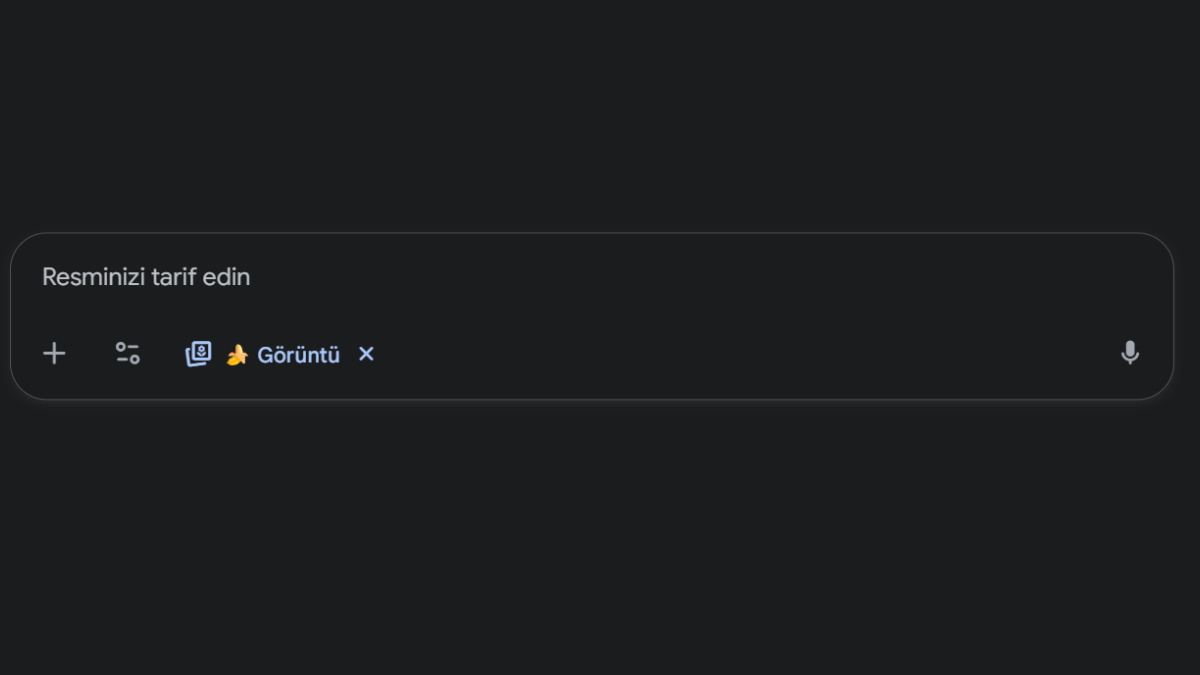Remove the Görüntü chip with the X
This screenshot has height=675, width=1200.
[366, 354]
